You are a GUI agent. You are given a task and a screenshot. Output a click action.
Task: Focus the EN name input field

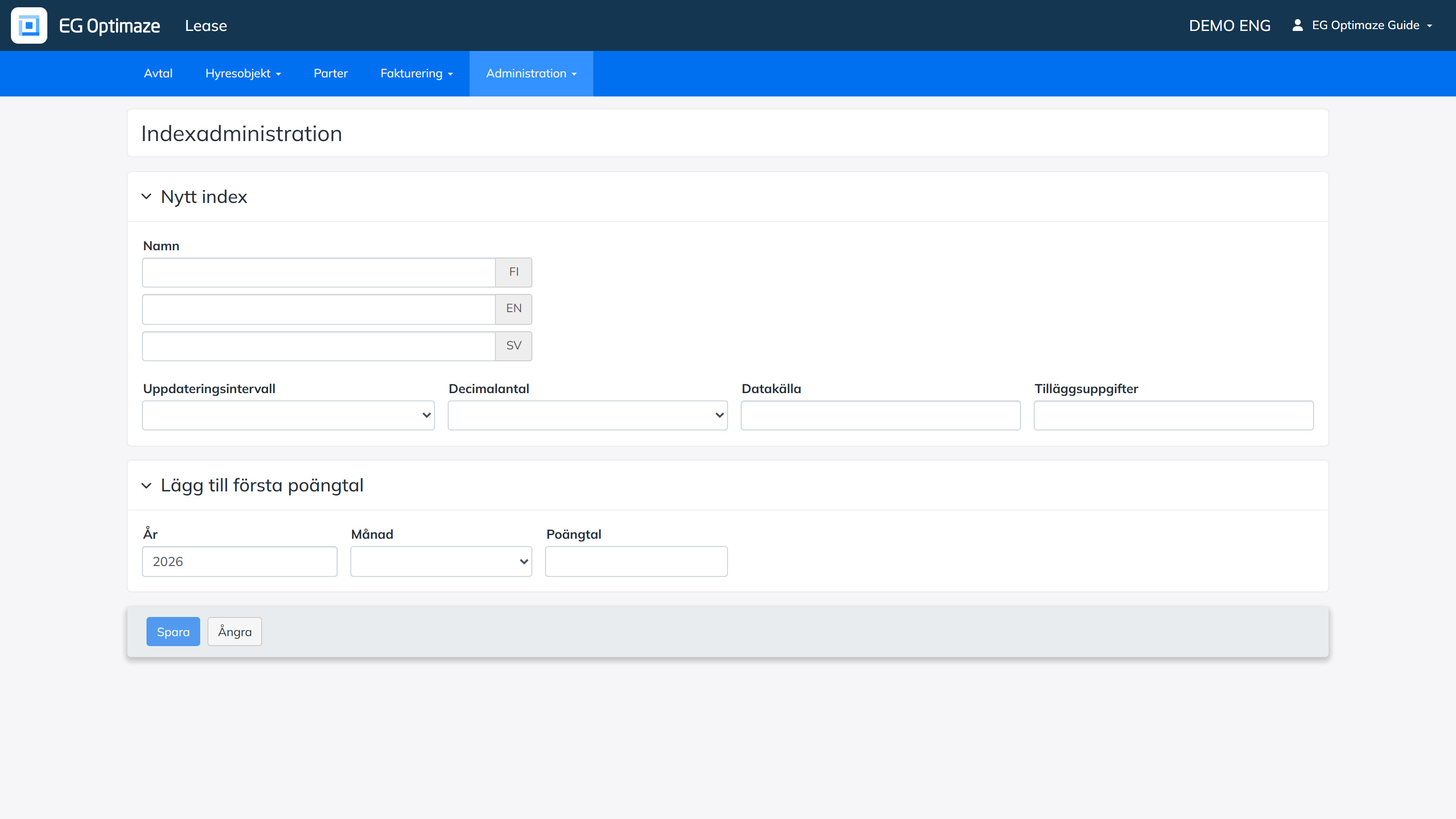319,309
